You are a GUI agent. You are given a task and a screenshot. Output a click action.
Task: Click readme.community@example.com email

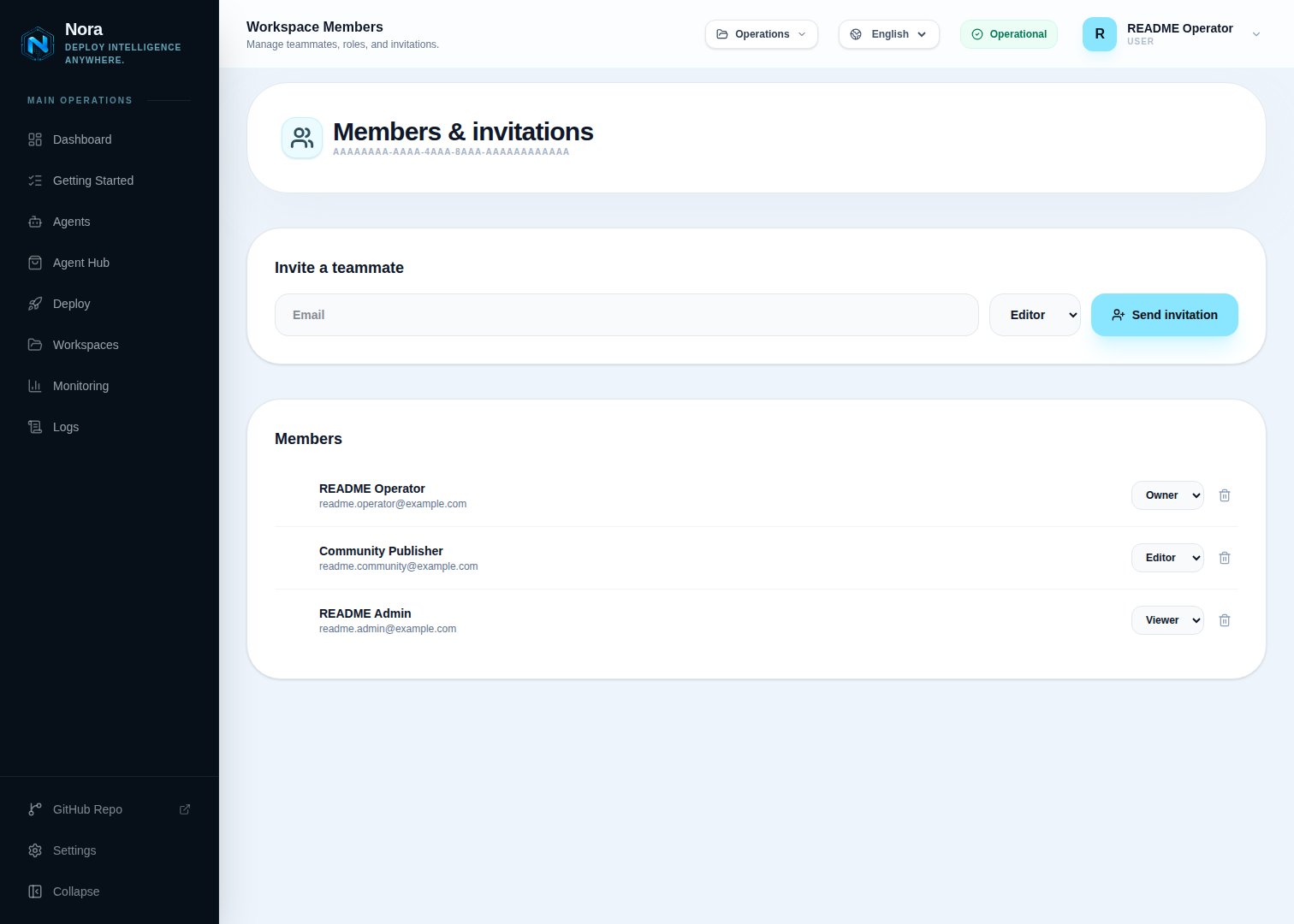(398, 566)
